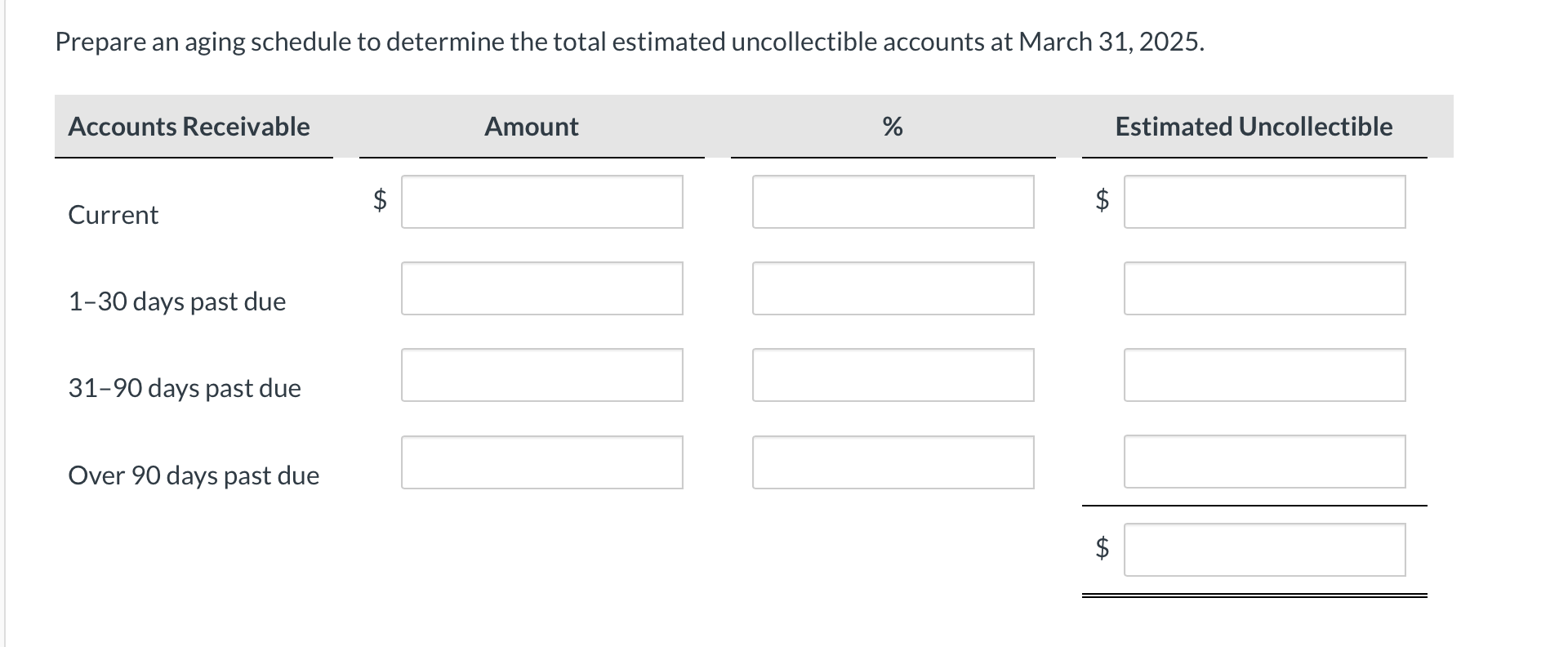The height and width of the screenshot is (647, 1568).
Task: Click the Amount field for Over 90 days past due
Action: (541, 463)
